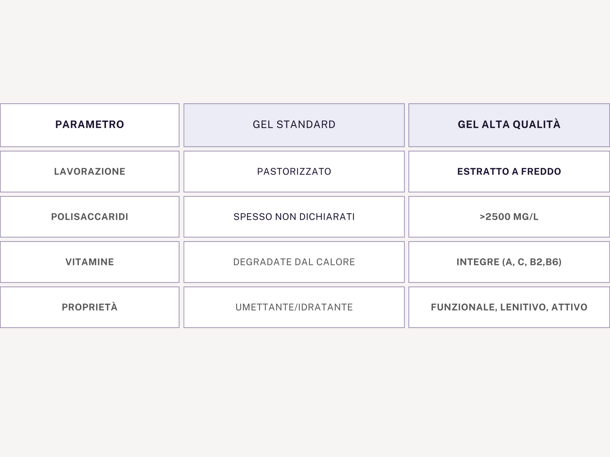Select the DEGRADATE DAL CALORE cell
This screenshot has height=457, width=610.
point(294,262)
